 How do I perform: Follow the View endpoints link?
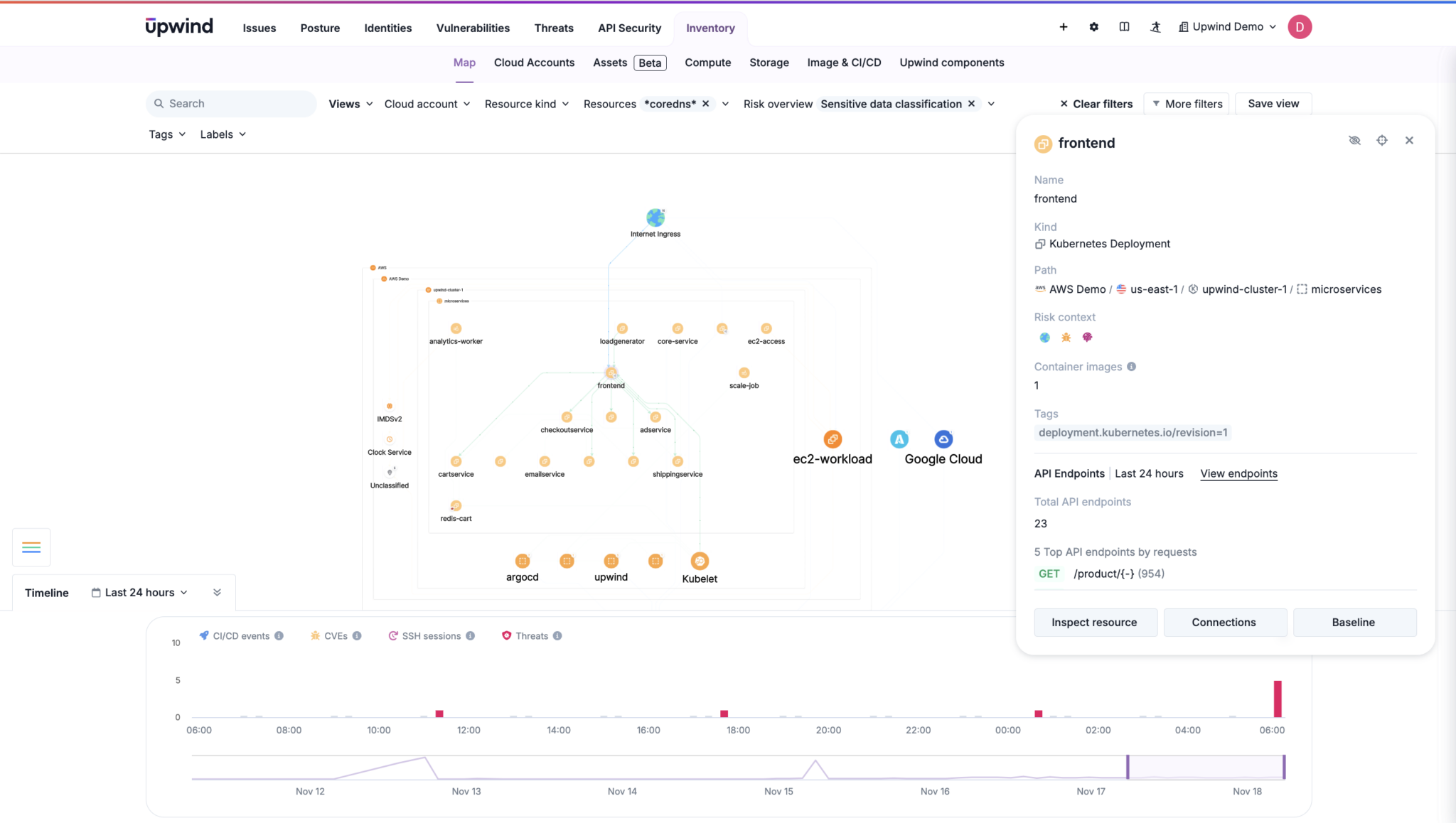tap(1238, 474)
